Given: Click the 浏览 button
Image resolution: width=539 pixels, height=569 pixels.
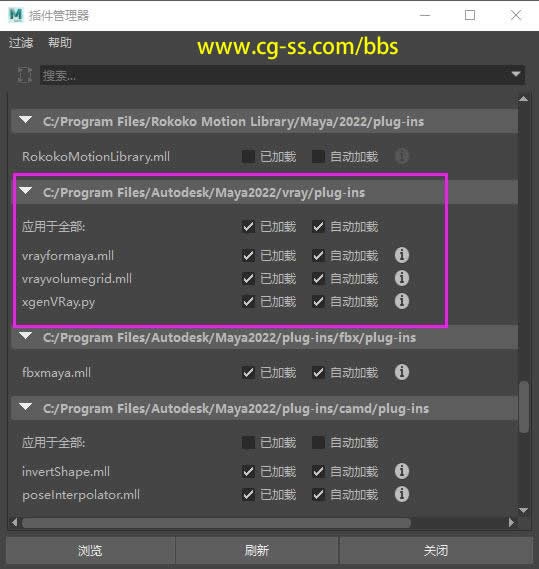Looking at the screenshot, I should (x=90, y=550).
